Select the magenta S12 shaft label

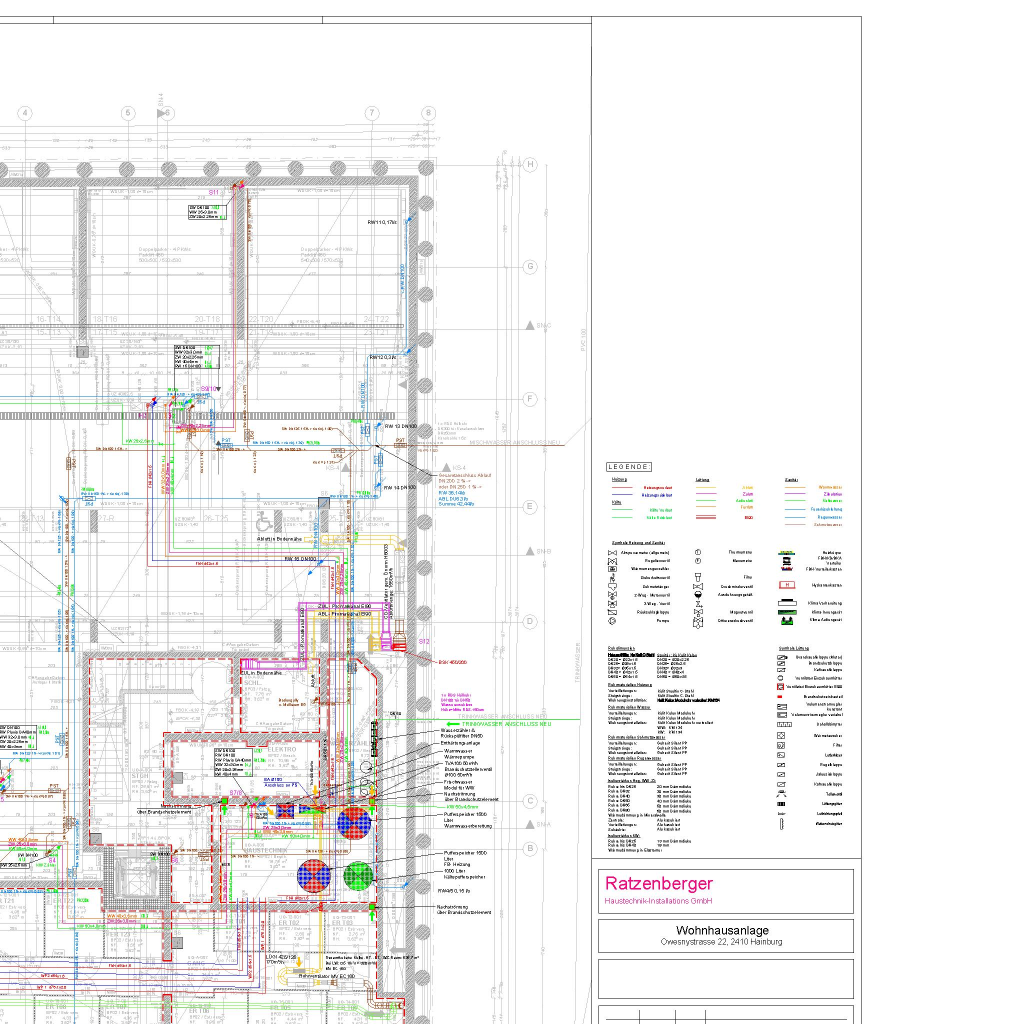point(423,641)
